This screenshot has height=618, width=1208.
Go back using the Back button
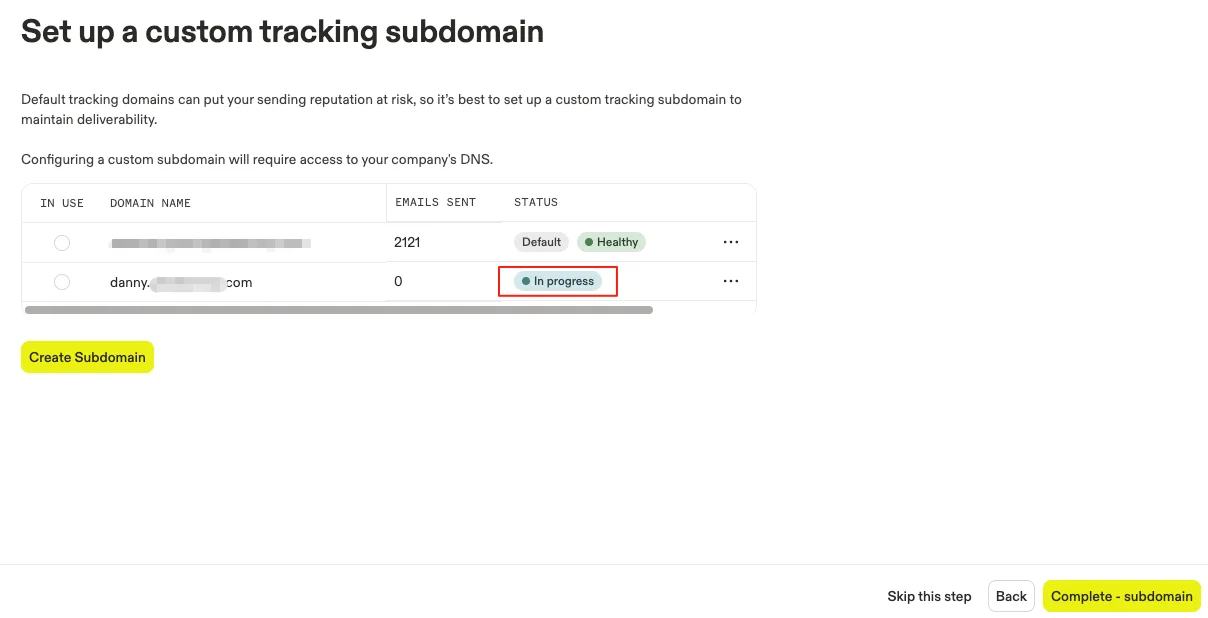(1011, 596)
